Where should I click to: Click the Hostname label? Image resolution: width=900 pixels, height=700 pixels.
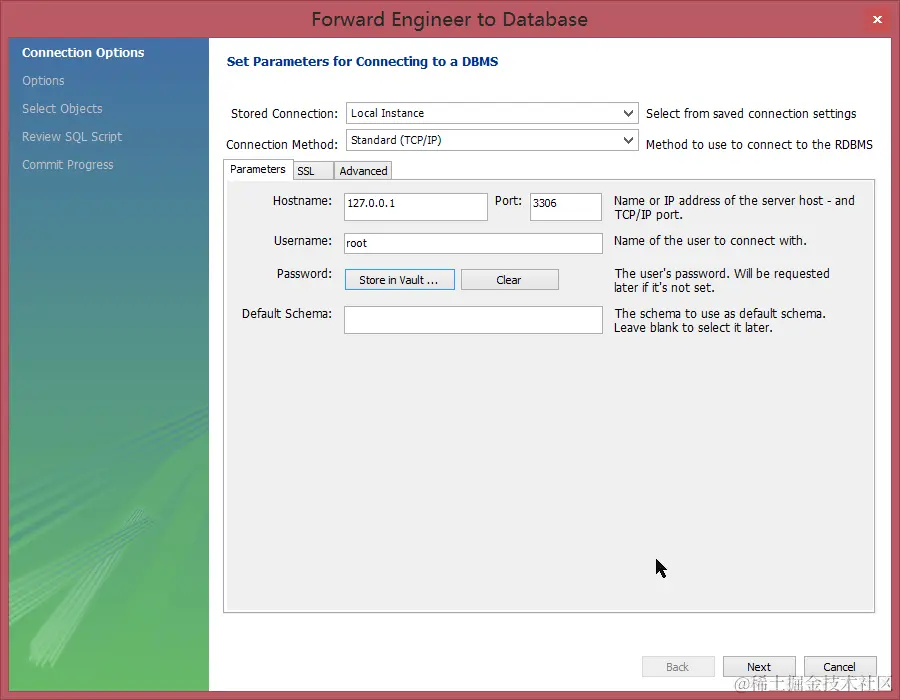(x=302, y=201)
